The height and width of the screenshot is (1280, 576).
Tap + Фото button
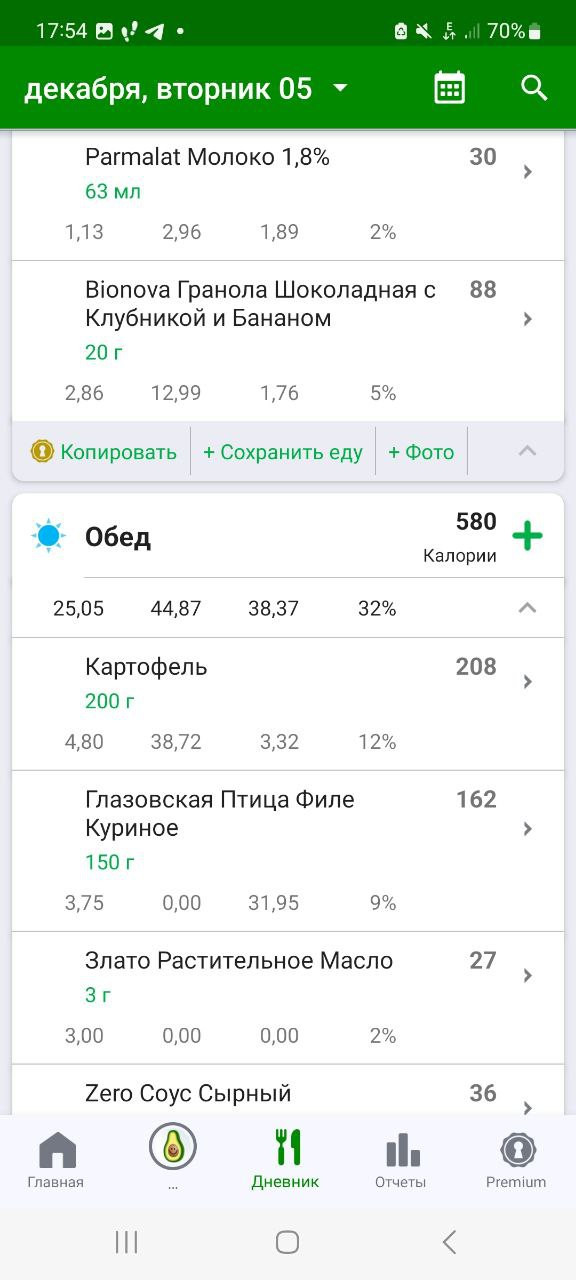(x=421, y=452)
